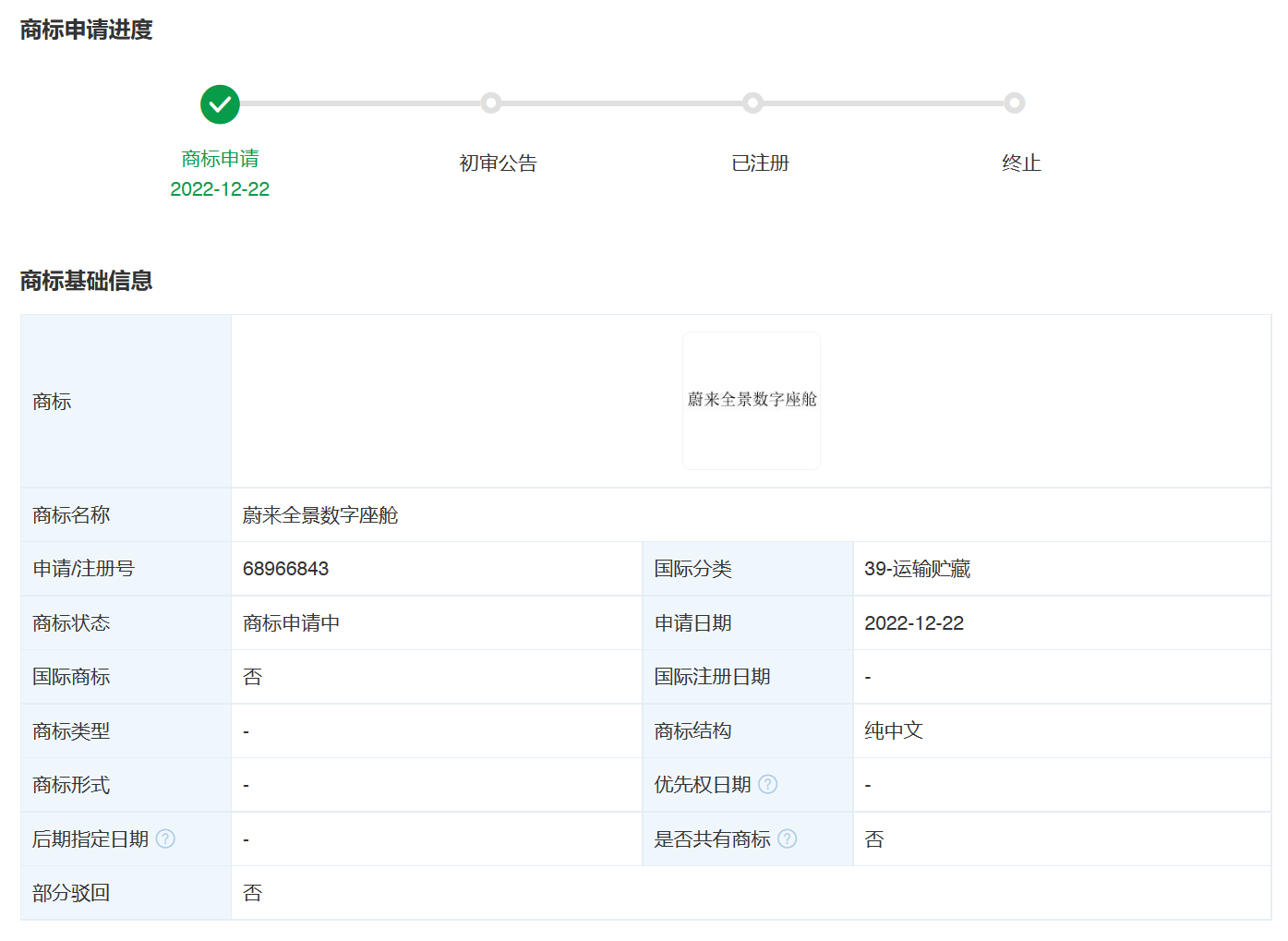Select the 否 value in the 国际商标 row
The height and width of the screenshot is (941, 1288).
pyautogui.click(x=253, y=677)
